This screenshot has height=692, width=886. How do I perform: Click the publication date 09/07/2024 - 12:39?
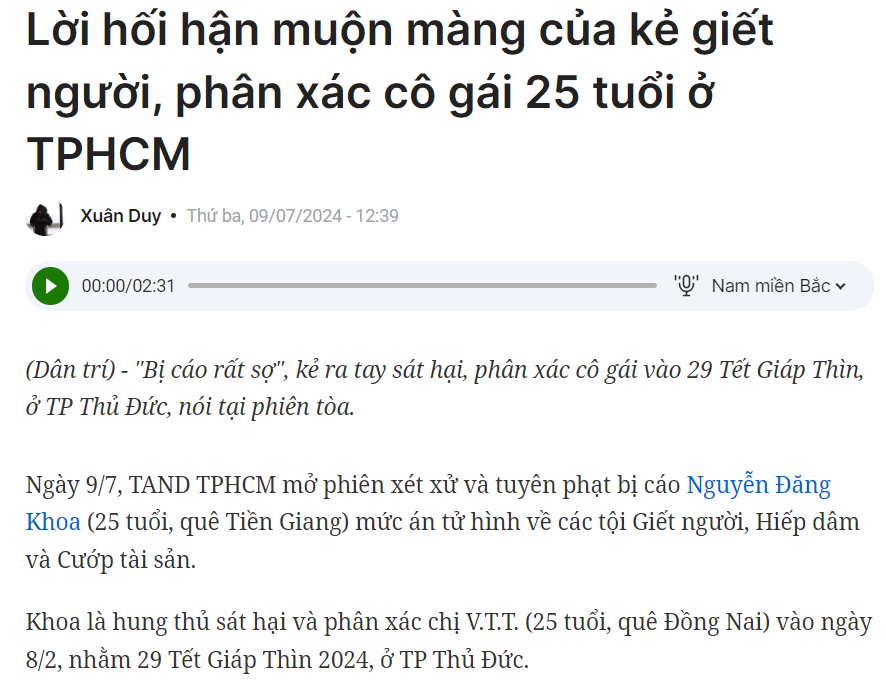(324, 216)
